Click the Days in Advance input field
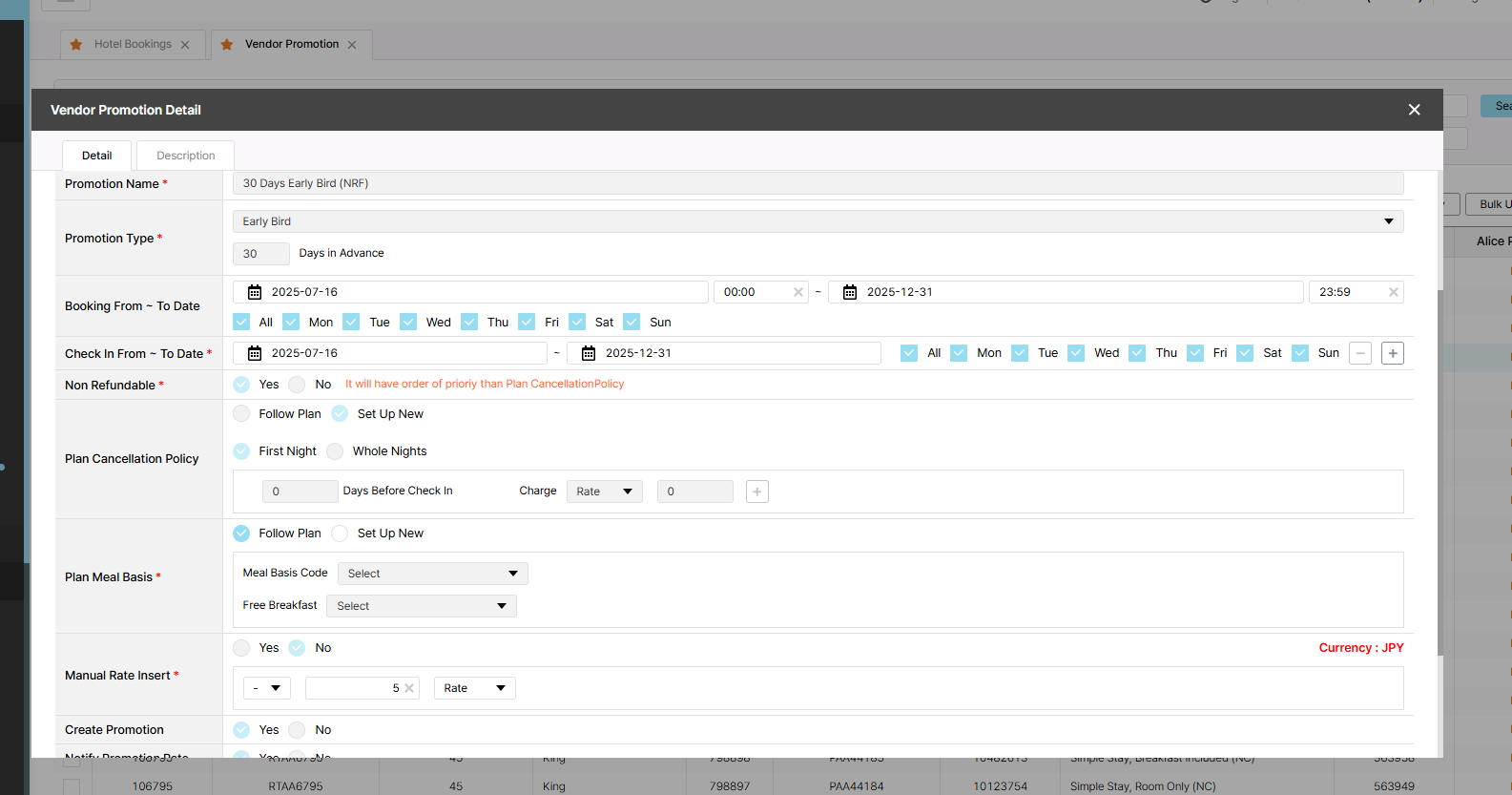Screen dimensions: 1512x795 [260, 254]
